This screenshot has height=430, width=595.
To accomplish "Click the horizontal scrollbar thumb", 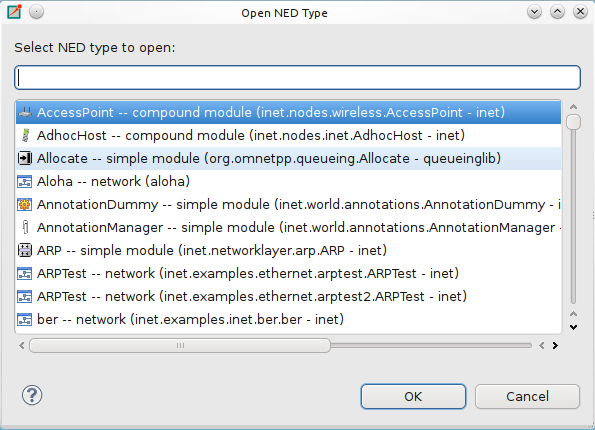I will point(180,345).
